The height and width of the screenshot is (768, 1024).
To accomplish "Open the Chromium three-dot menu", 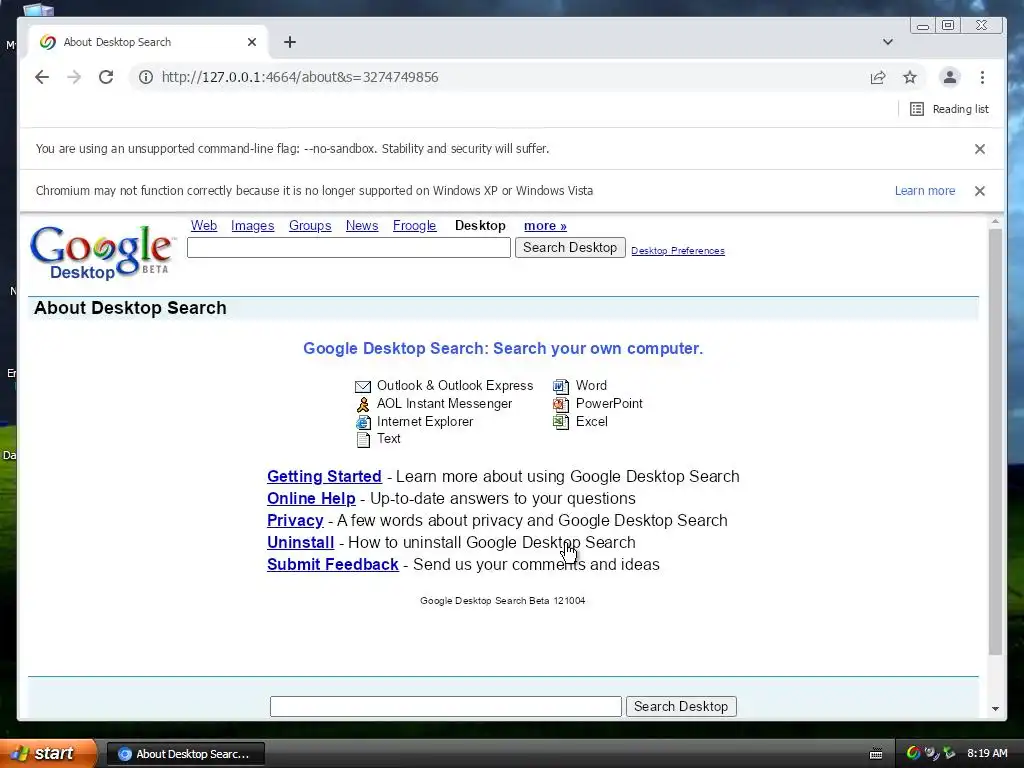I will coord(982,77).
